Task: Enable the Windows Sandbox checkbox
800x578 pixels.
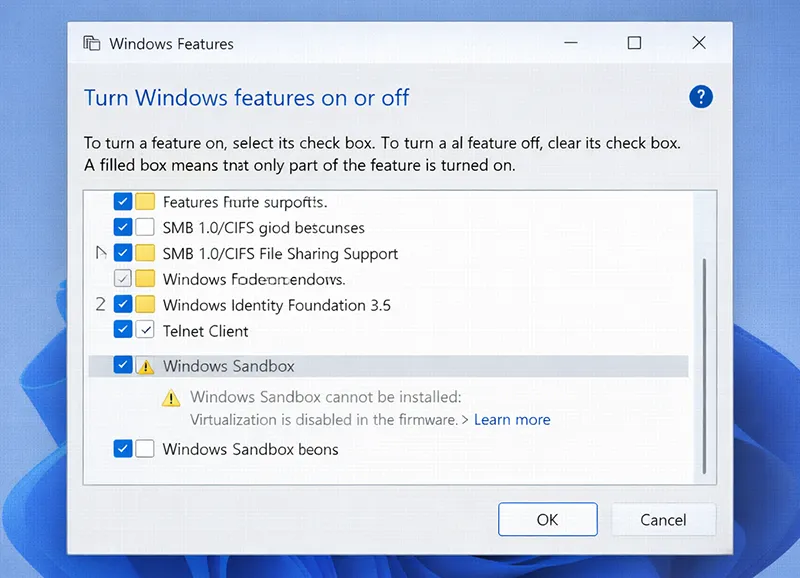Action: (x=122, y=365)
